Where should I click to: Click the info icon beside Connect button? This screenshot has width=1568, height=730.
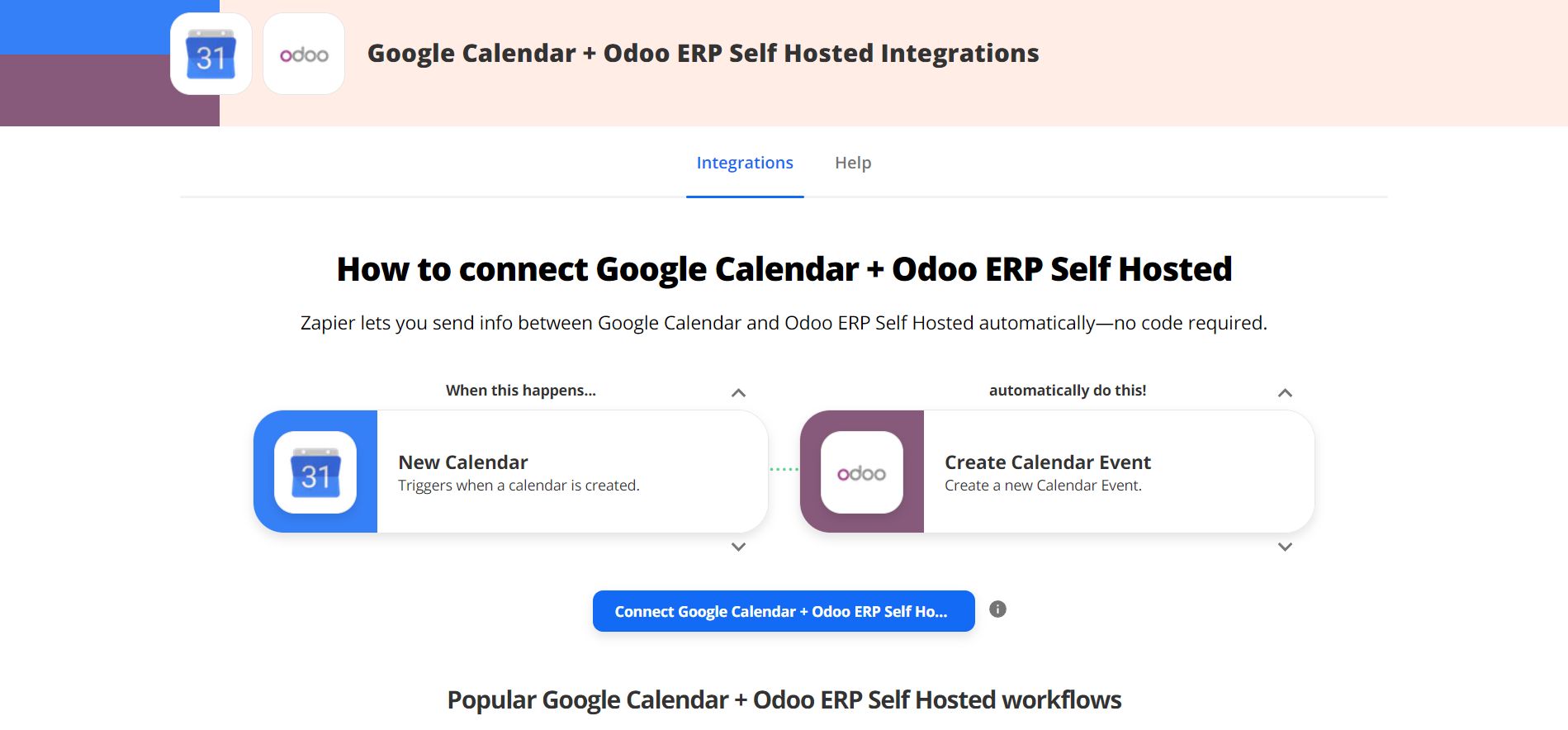click(x=997, y=609)
